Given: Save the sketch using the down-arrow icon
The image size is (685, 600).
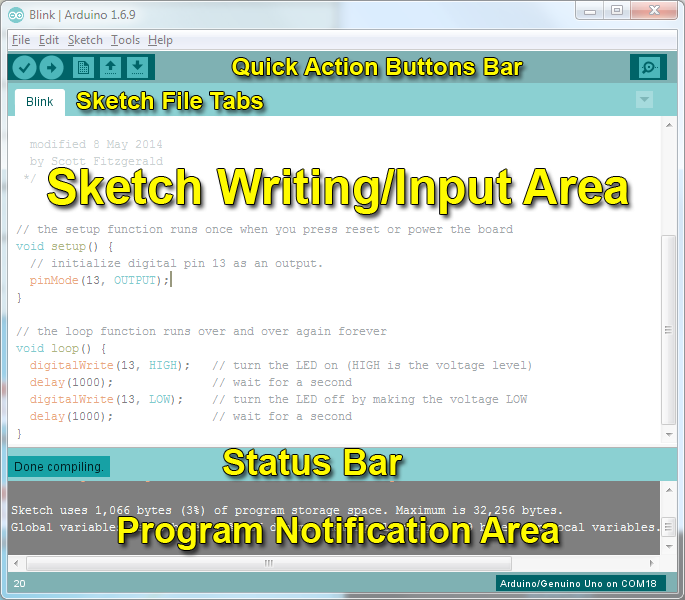Looking at the screenshot, I should [x=138, y=67].
